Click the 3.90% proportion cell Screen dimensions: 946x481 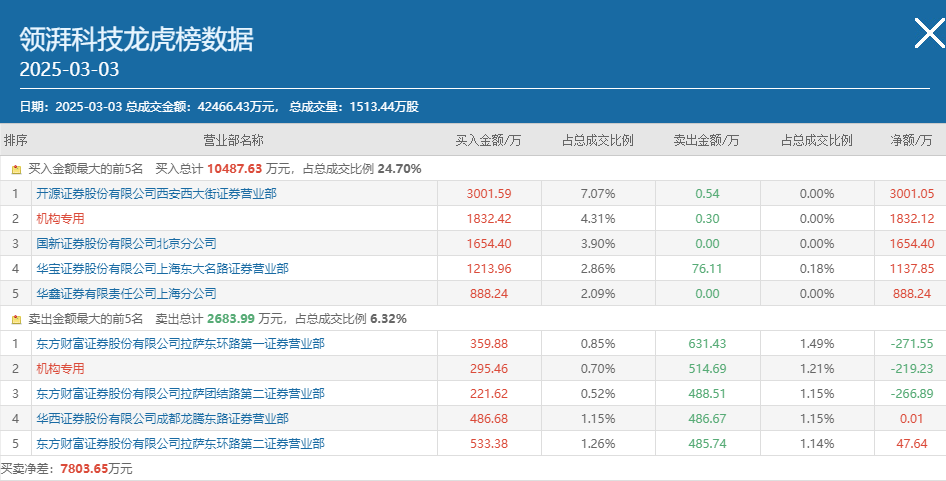(x=598, y=244)
